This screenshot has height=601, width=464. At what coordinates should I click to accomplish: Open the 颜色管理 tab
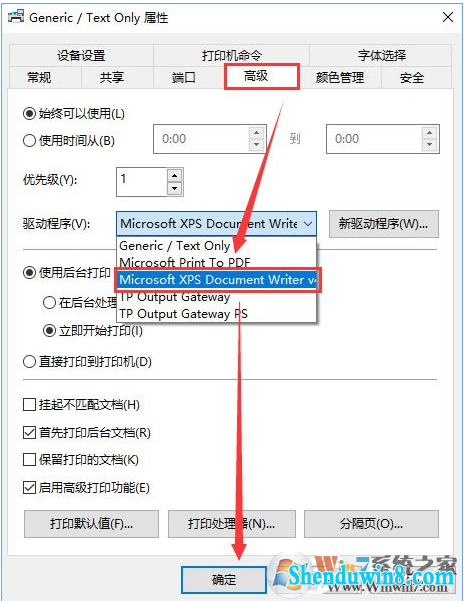tap(340, 78)
